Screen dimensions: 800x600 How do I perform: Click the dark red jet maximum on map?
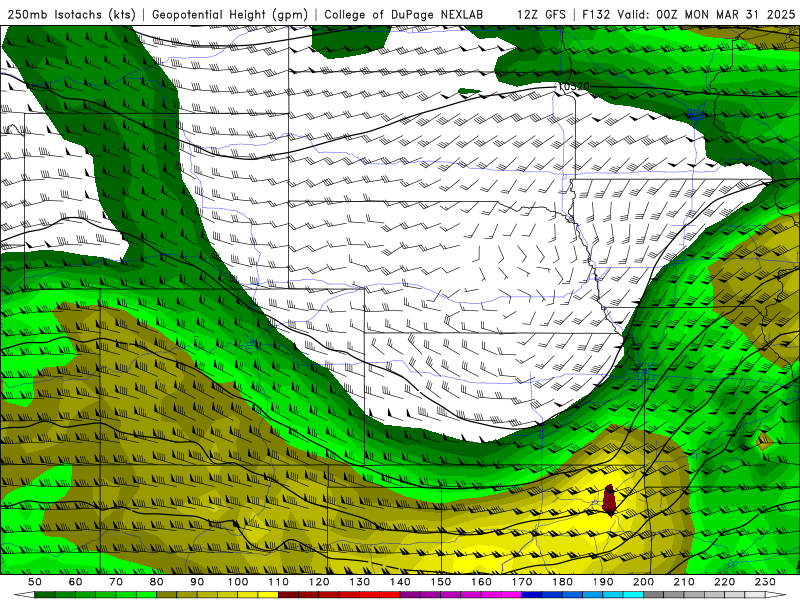pyautogui.click(x=609, y=500)
